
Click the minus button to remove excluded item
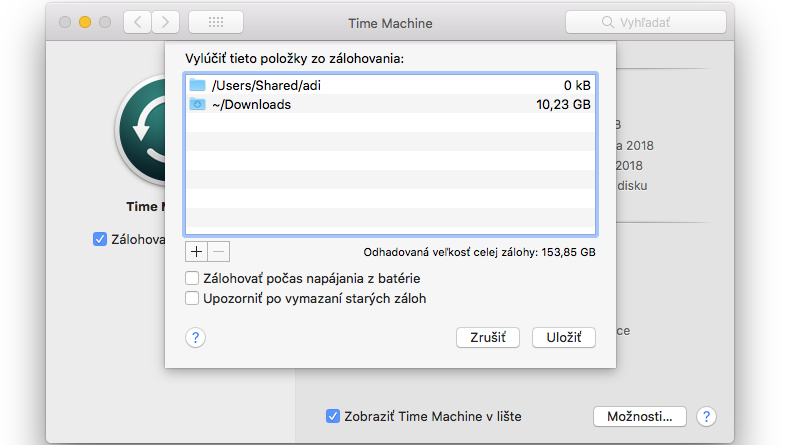coord(219,251)
